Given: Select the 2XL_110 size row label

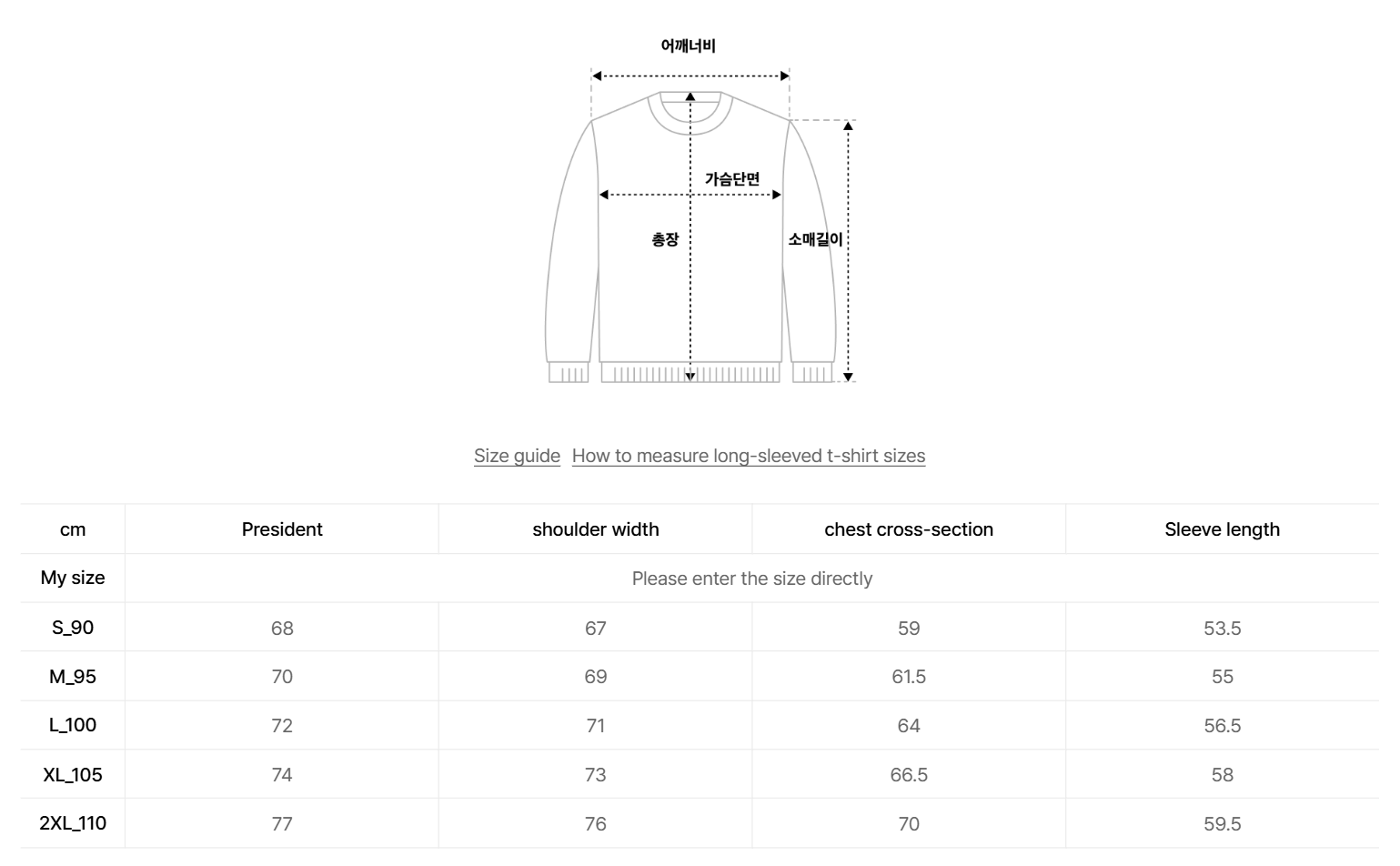Looking at the screenshot, I should point(73,823).
